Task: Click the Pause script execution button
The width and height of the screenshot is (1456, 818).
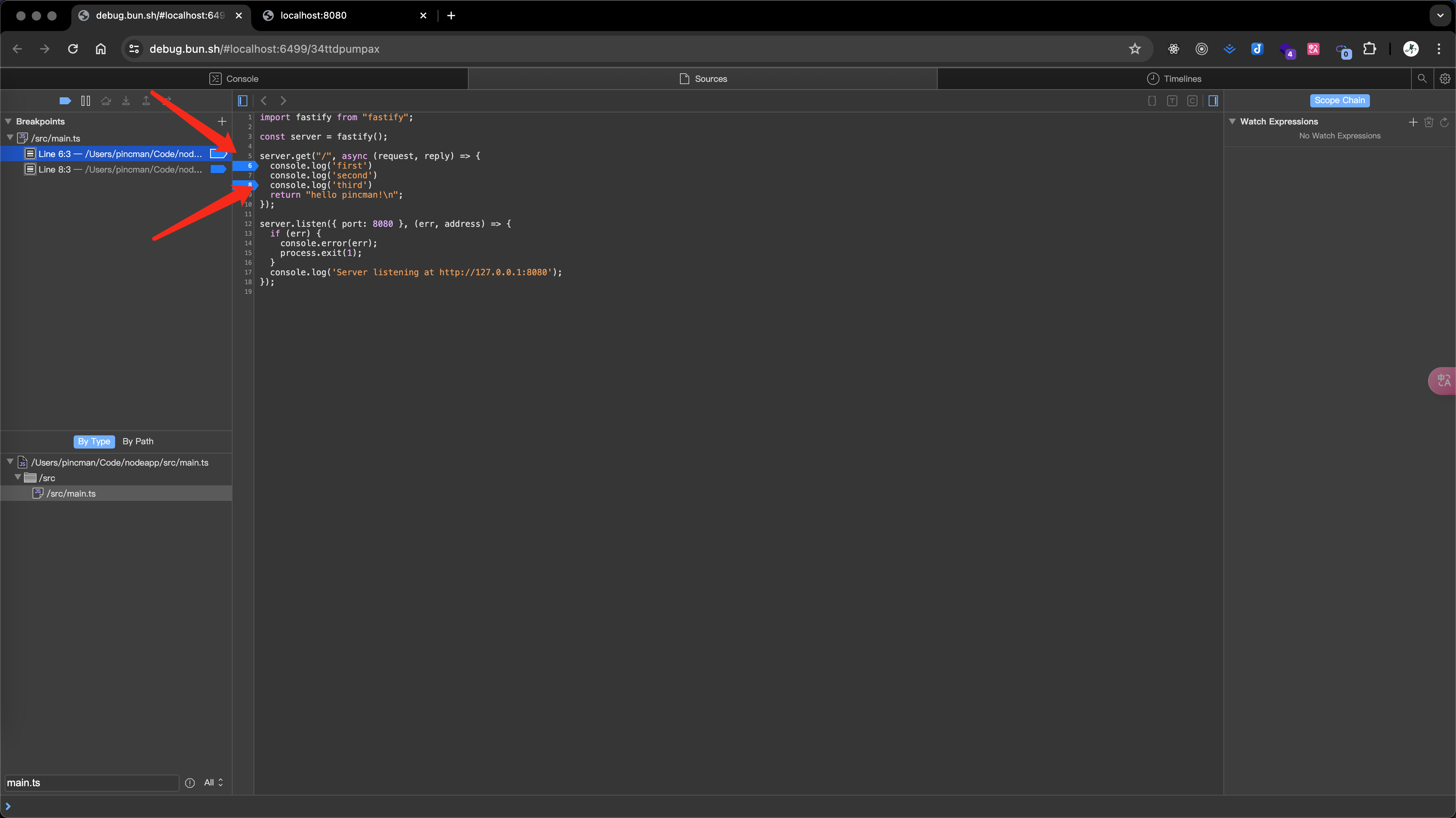Action: click(85, 101)
